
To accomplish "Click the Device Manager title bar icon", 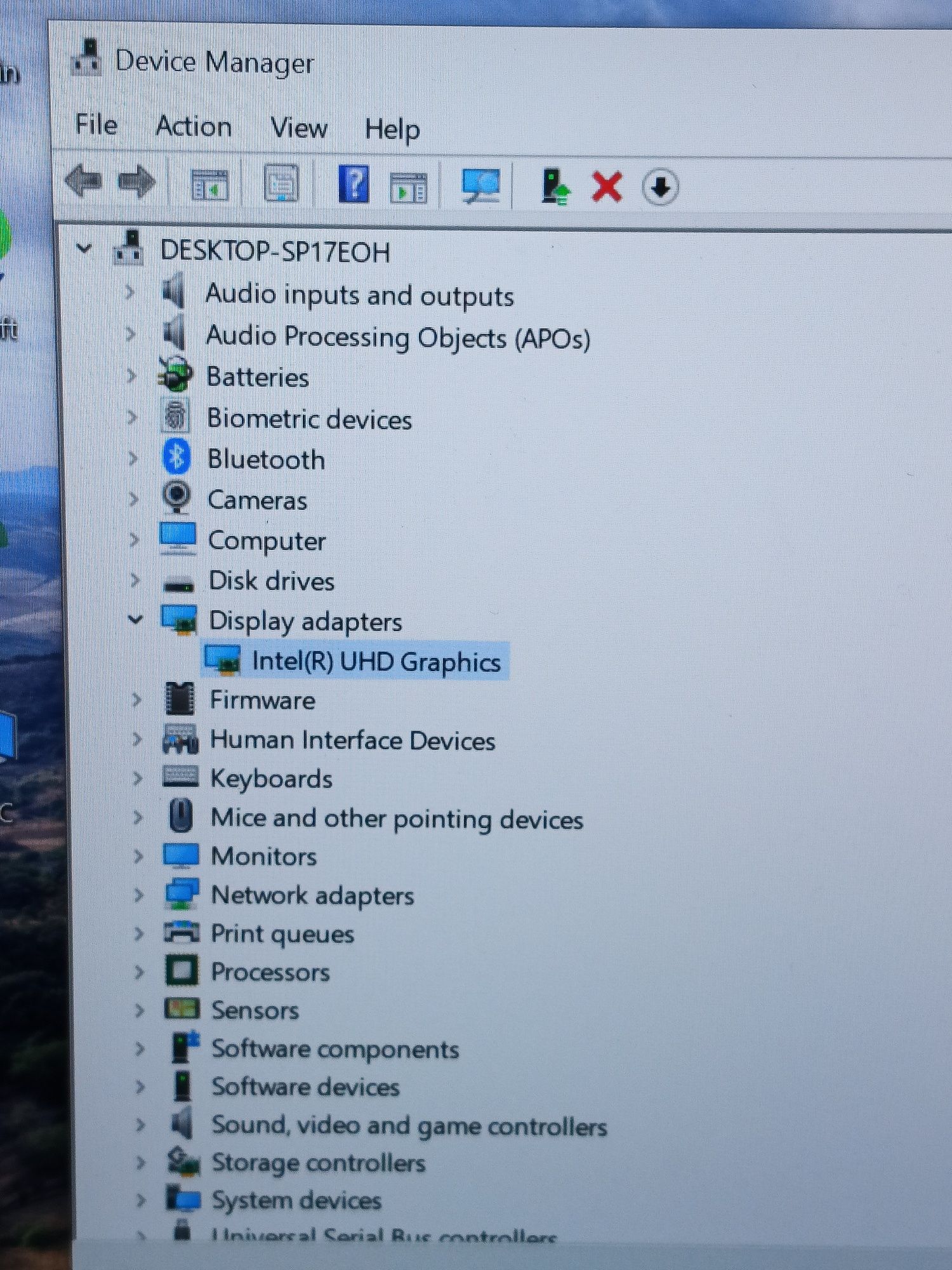I will coord(87,58).
